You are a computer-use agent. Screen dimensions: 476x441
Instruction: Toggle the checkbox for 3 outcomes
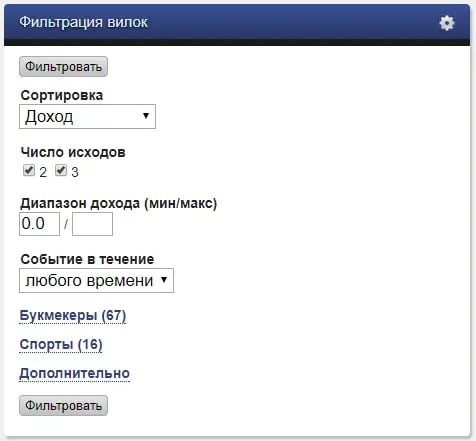[61, 170]
